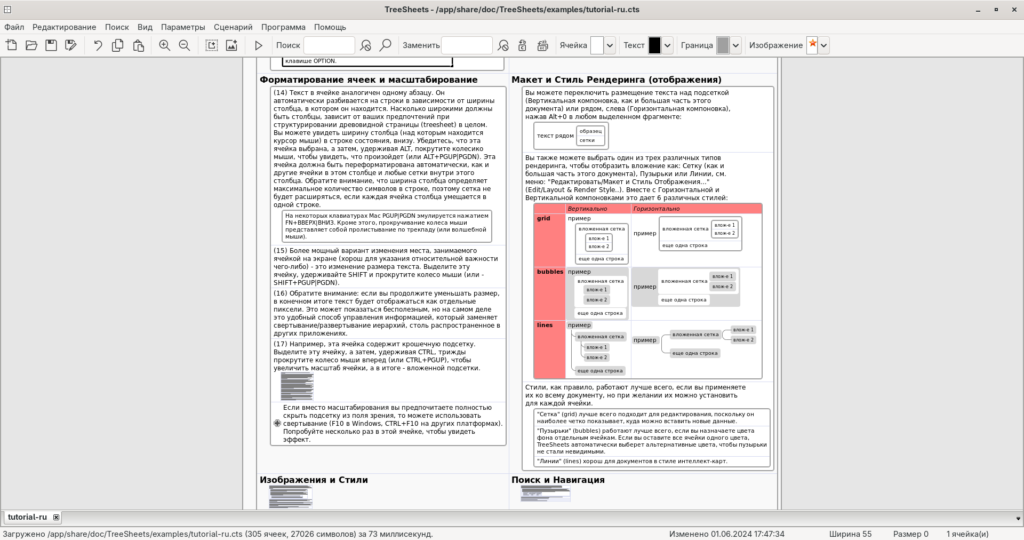Insert a new grid using the toolbar icon
The width and height of the screenshot is (1024, 540).
tap(212, 45)
